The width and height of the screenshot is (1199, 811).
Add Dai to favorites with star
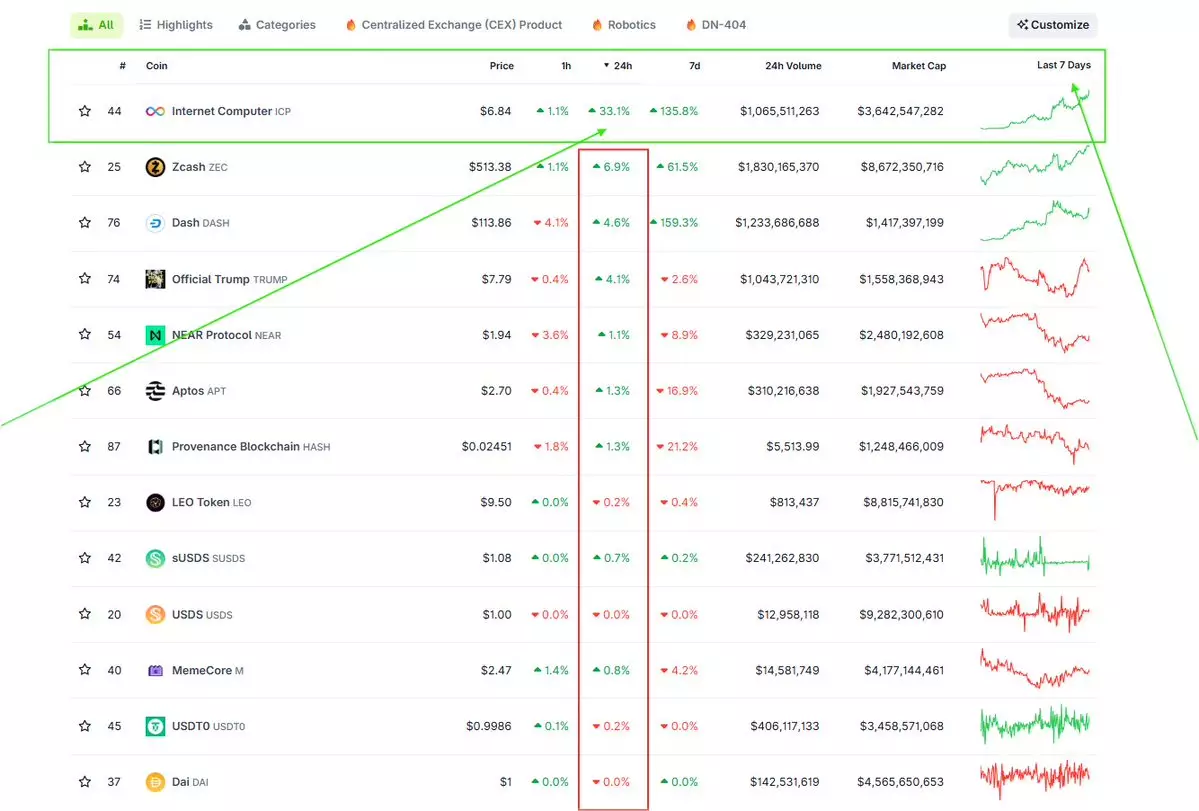tap(85, 782)
